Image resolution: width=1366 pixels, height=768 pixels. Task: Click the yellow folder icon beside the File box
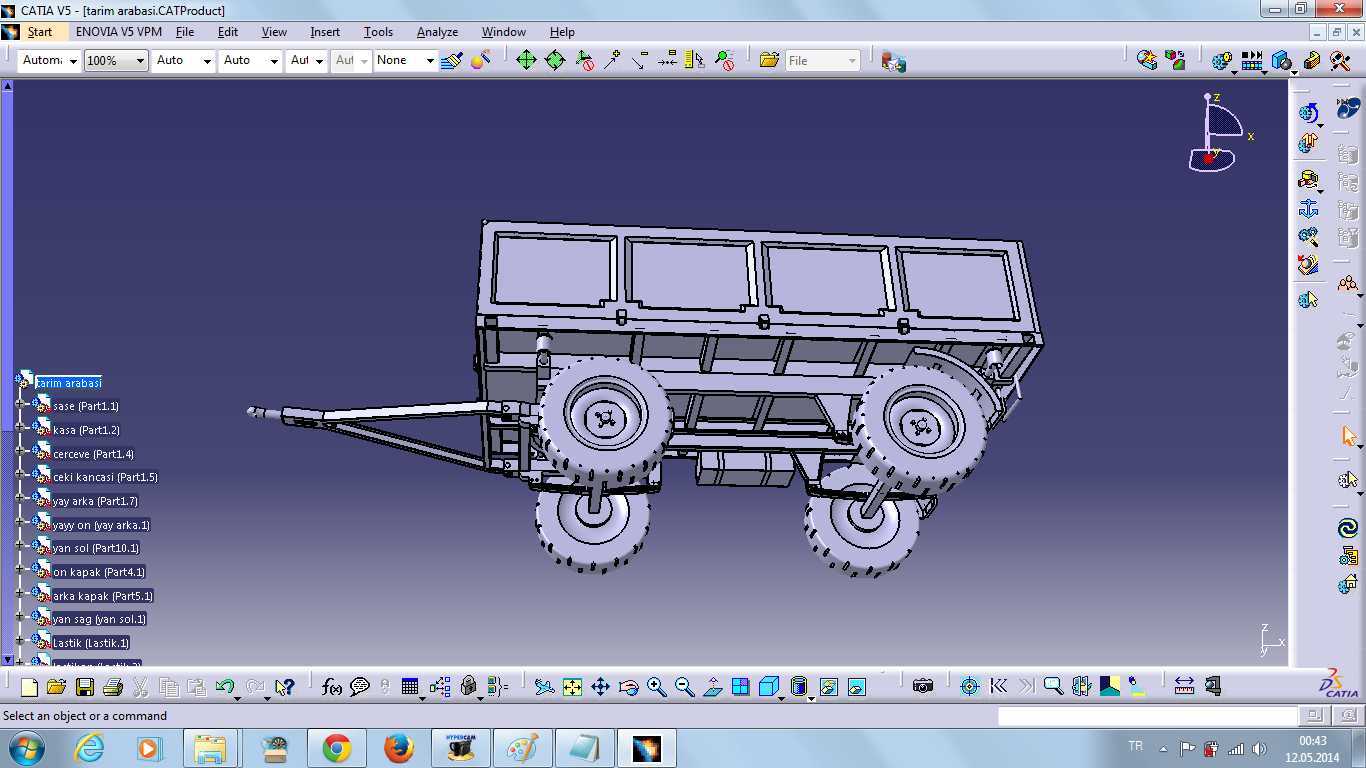click(x=769, y=61)
